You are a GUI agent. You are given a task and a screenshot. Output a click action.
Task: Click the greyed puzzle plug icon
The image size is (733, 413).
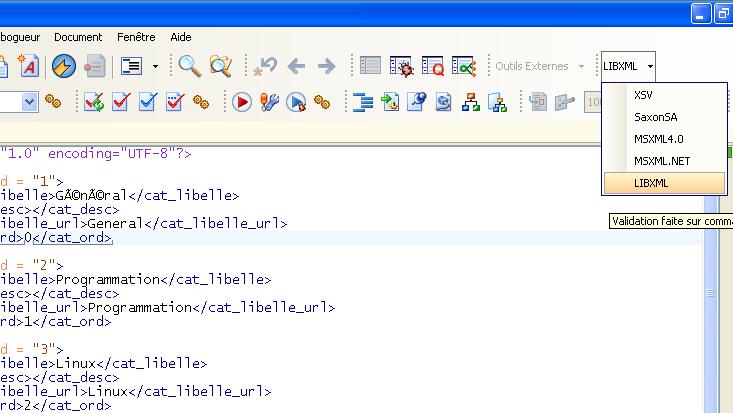point(565,102)
